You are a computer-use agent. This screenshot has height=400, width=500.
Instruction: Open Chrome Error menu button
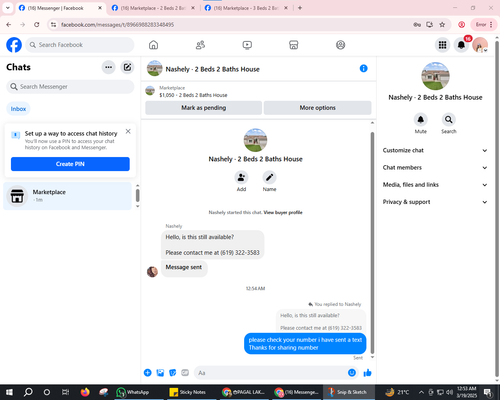tap(484, 25)
